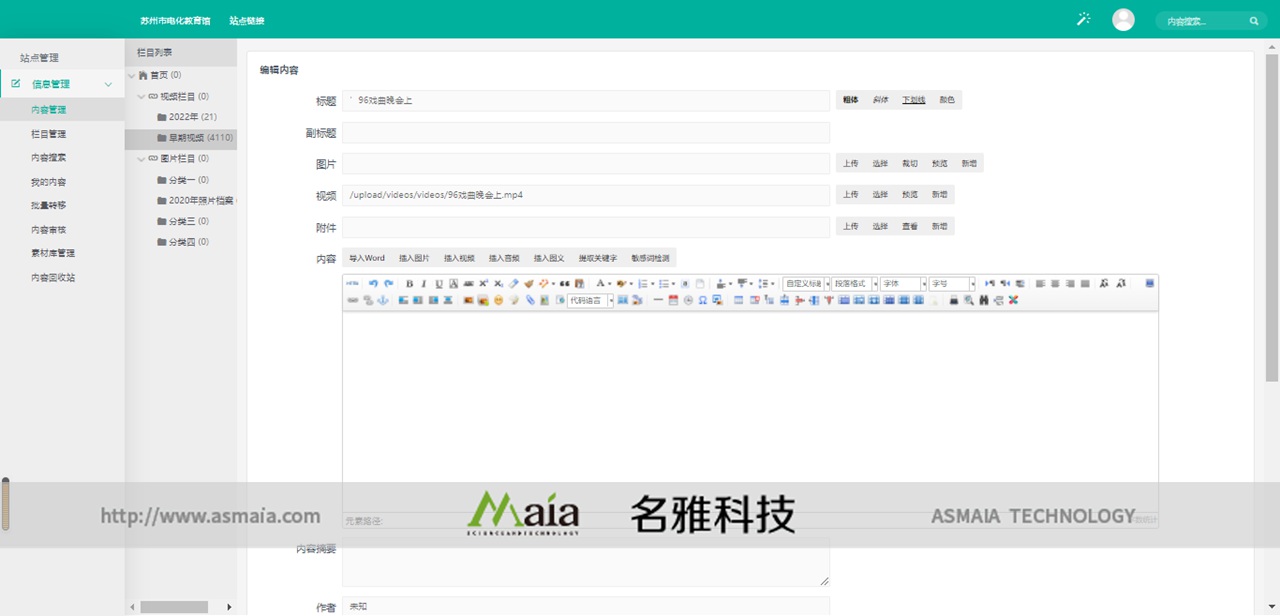
Task: Open user avatar in header
Action: click(1123, 19)
